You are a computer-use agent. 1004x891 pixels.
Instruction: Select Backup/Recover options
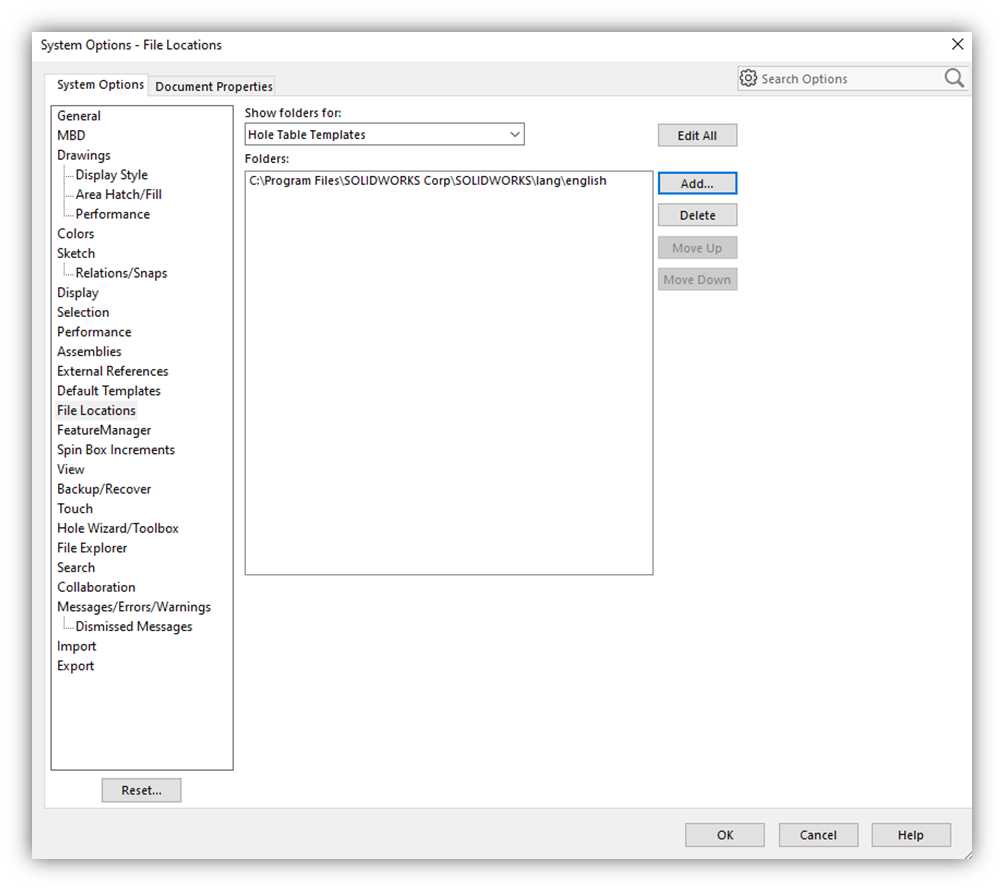point(104,488)
